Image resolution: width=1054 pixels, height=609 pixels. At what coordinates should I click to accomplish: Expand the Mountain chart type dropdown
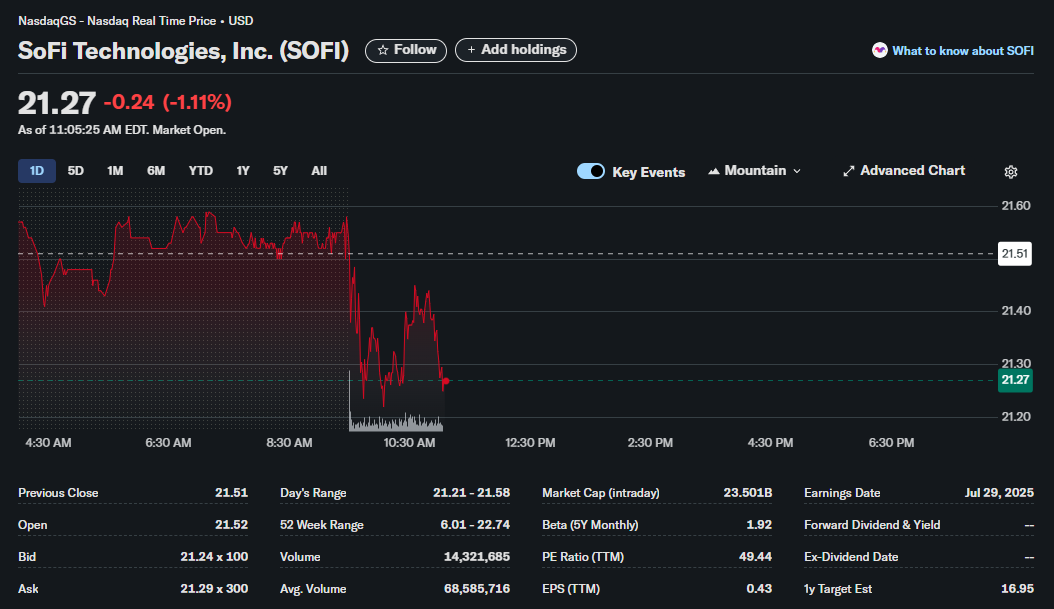[754, 171]
